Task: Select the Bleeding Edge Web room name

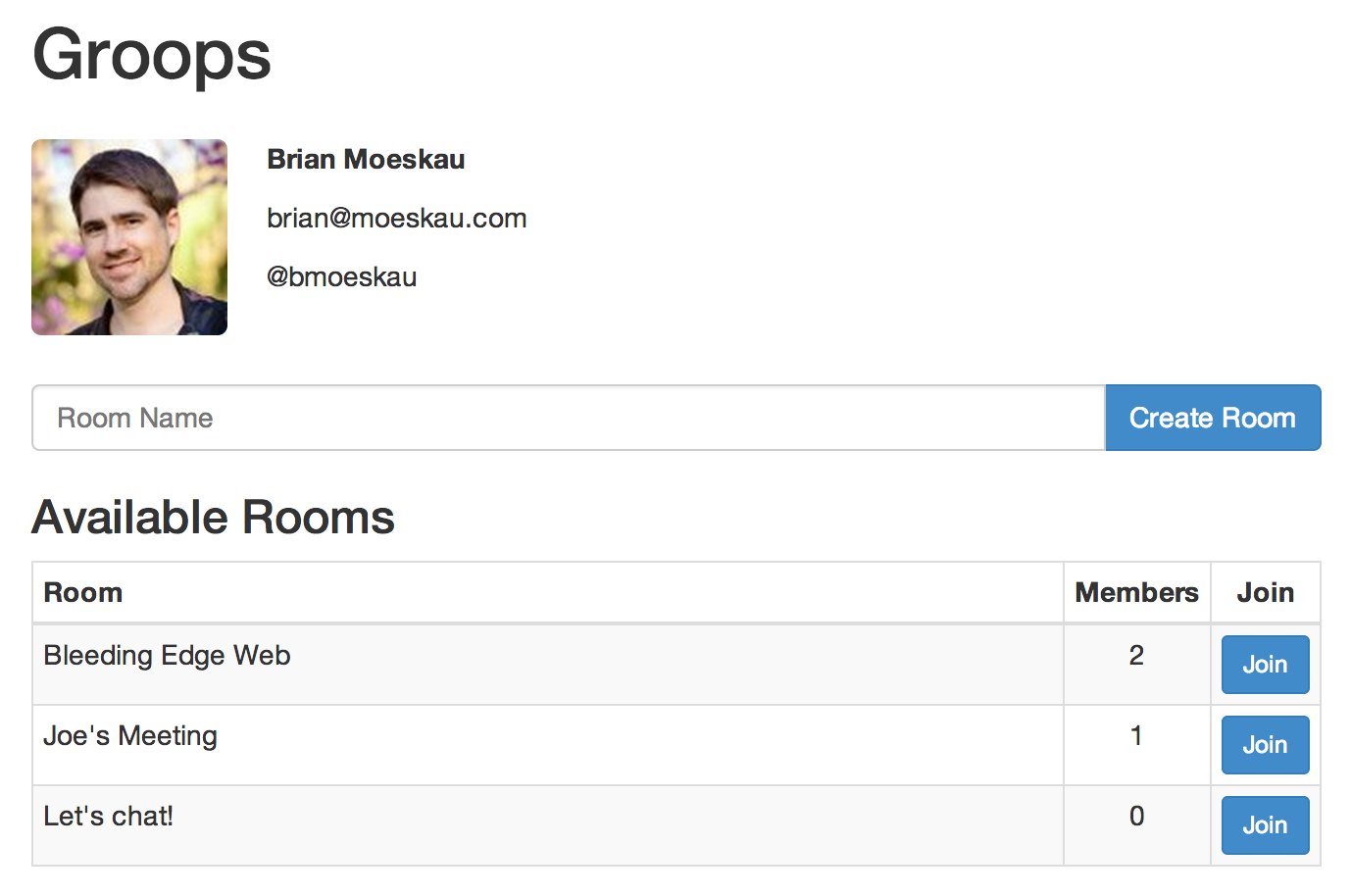Action: 167,656
